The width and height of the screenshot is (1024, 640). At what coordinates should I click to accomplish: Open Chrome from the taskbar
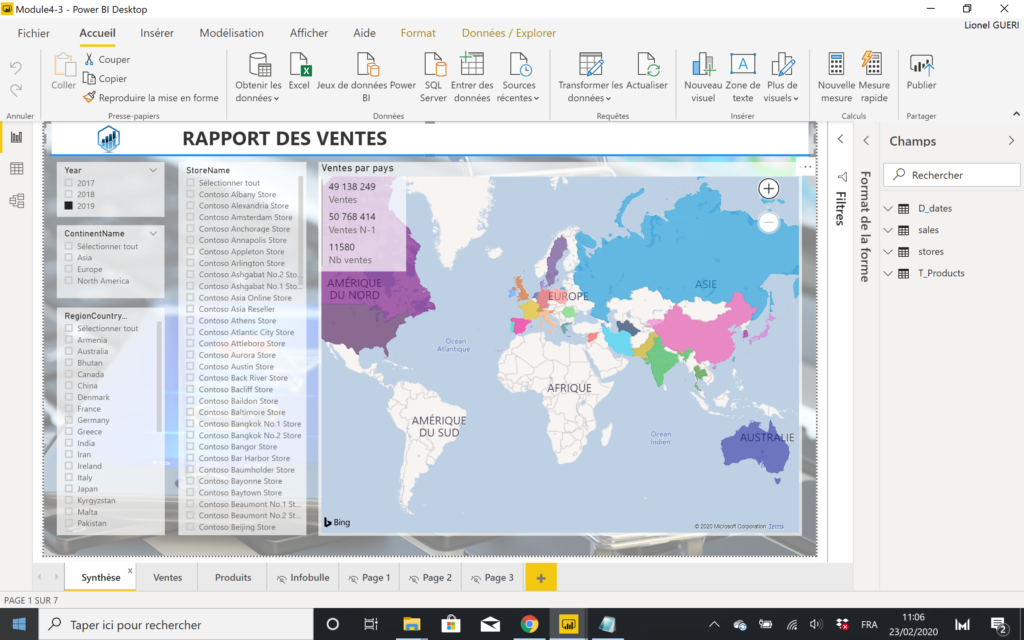(x=530, y=624)
